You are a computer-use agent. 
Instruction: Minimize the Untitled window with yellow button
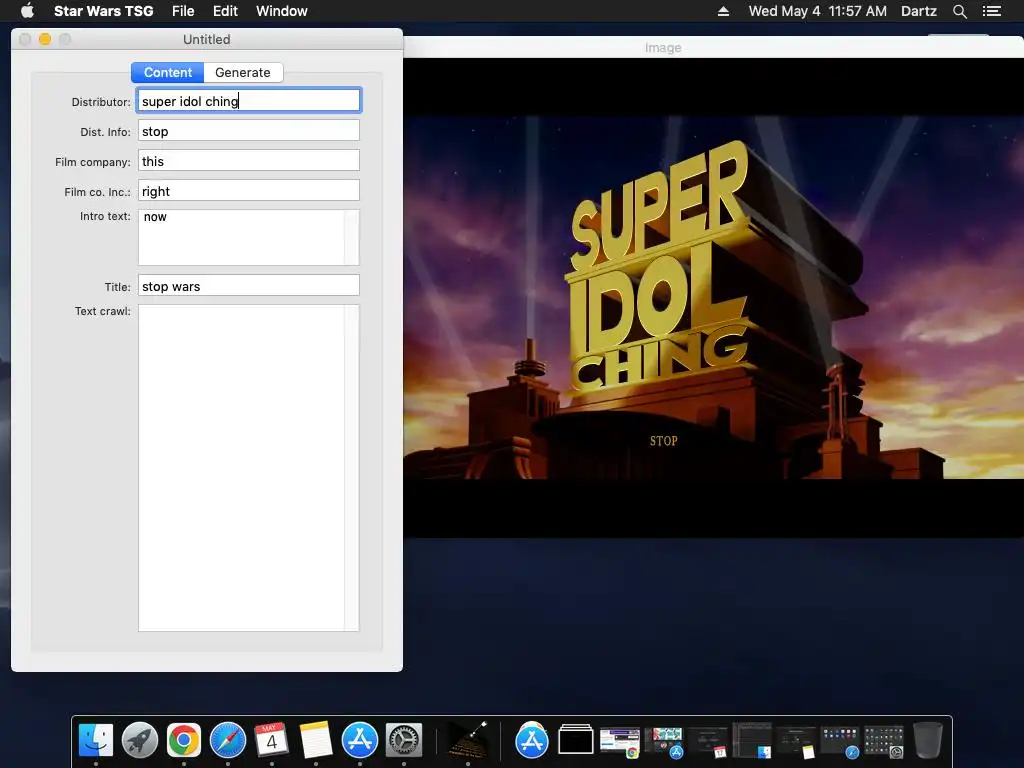(x=45, y=39)
